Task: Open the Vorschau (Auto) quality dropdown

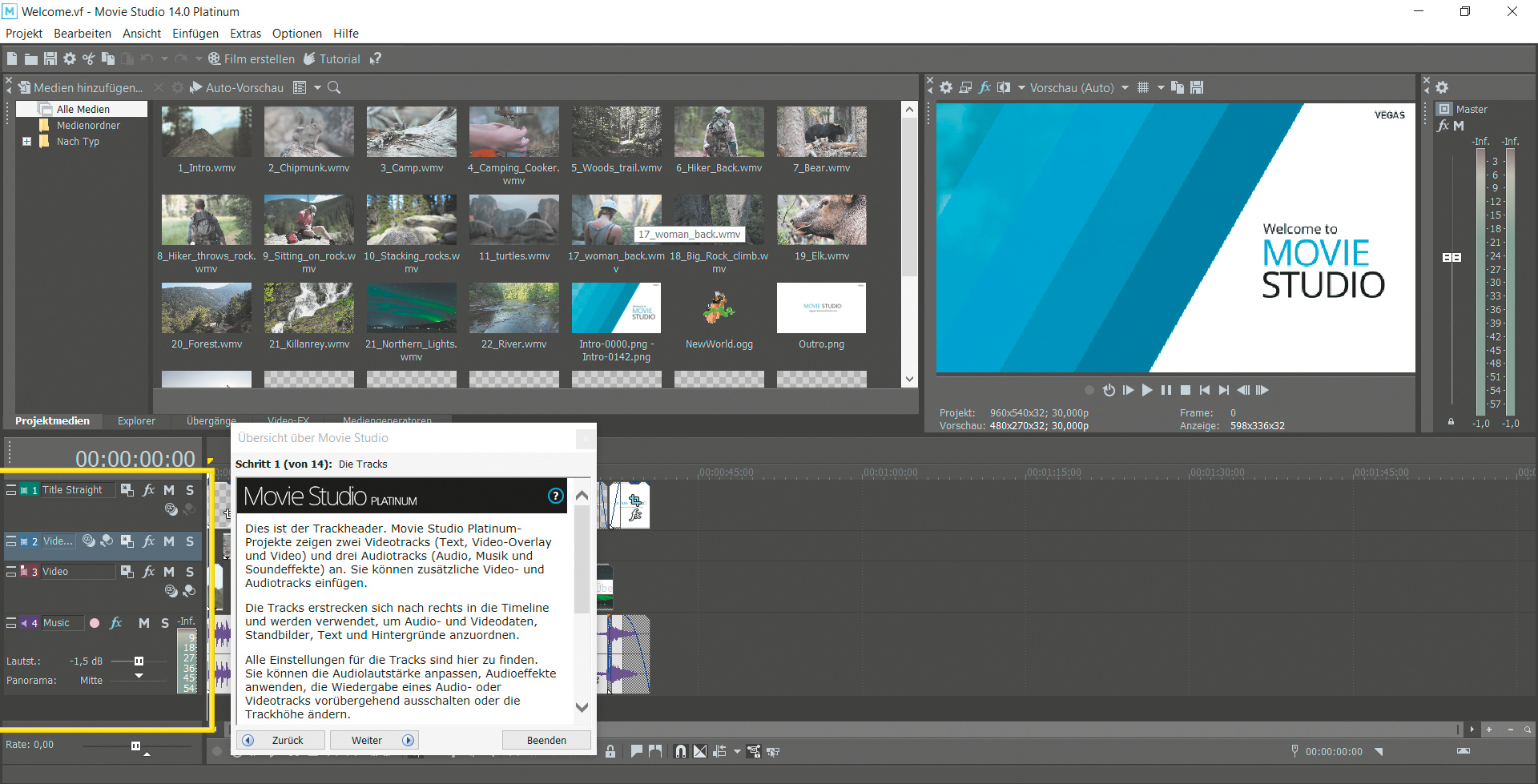Action: click(x=1125, y=87)
